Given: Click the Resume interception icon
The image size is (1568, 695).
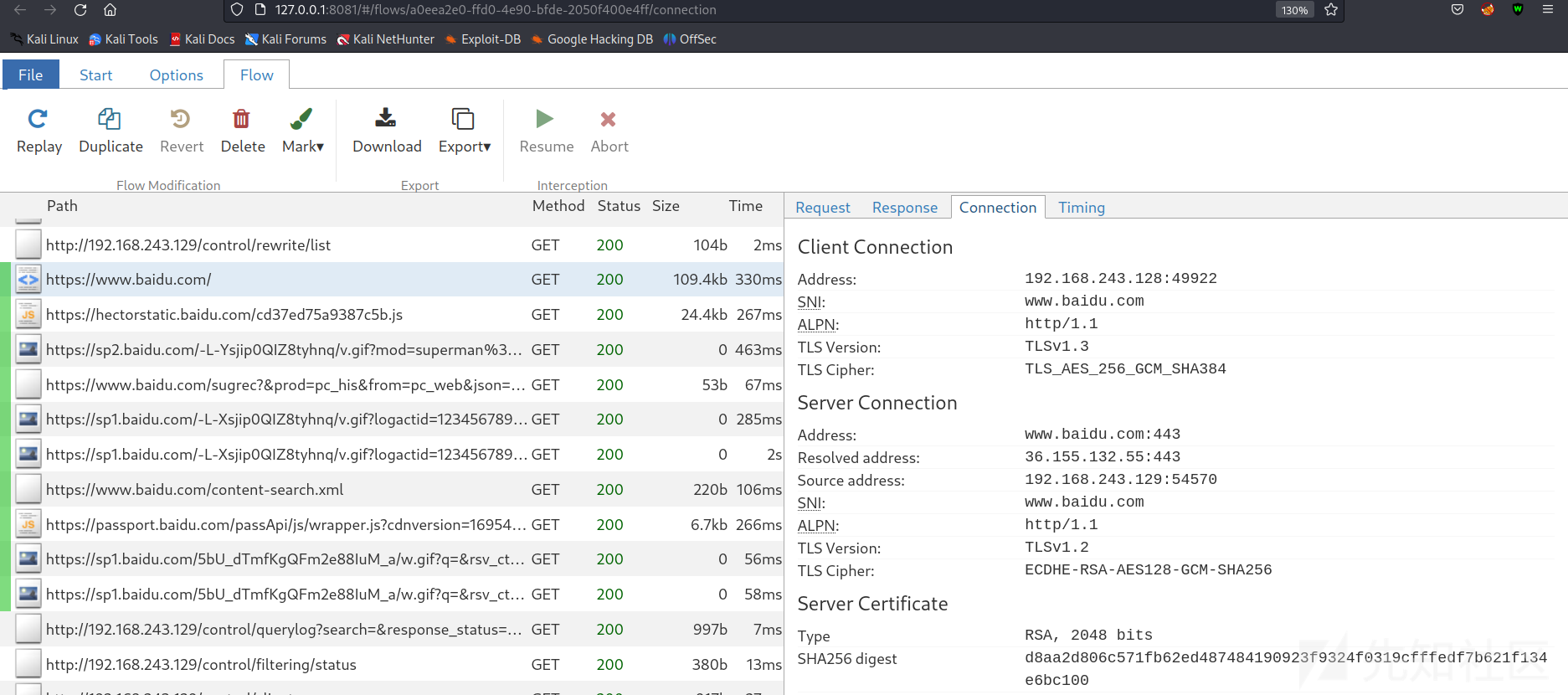Looking at the screenshot, I should click(546, 120).
